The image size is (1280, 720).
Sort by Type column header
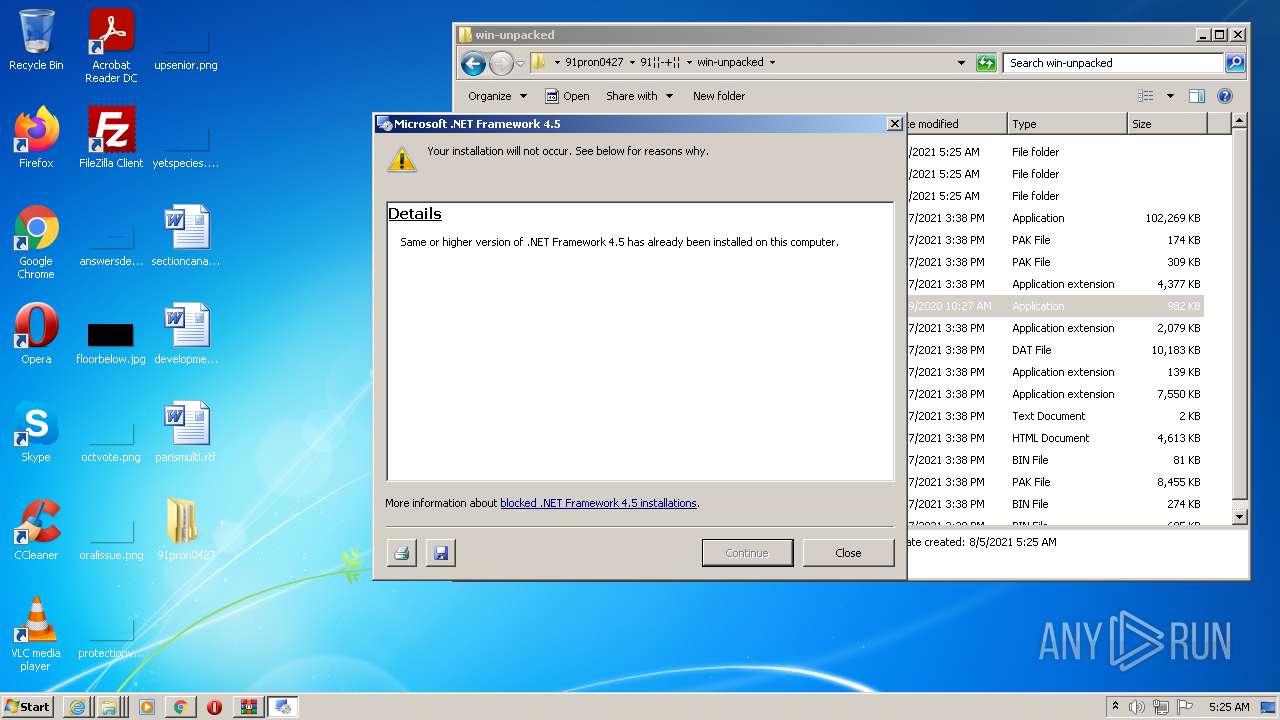(x=1067, y=124)
